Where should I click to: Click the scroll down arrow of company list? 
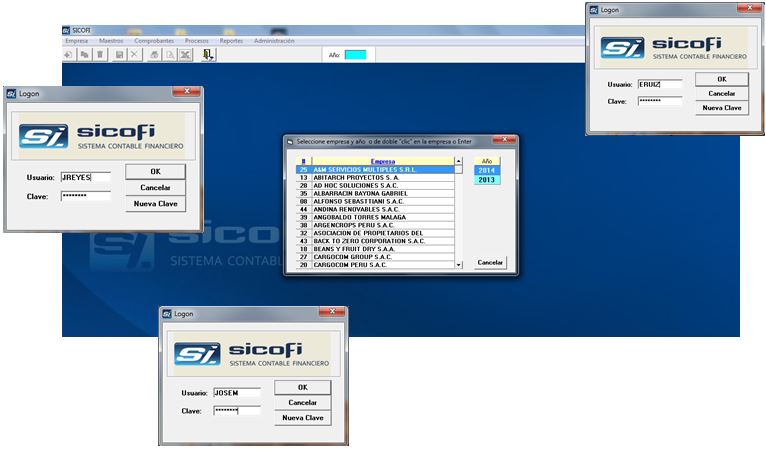[459, 265]
